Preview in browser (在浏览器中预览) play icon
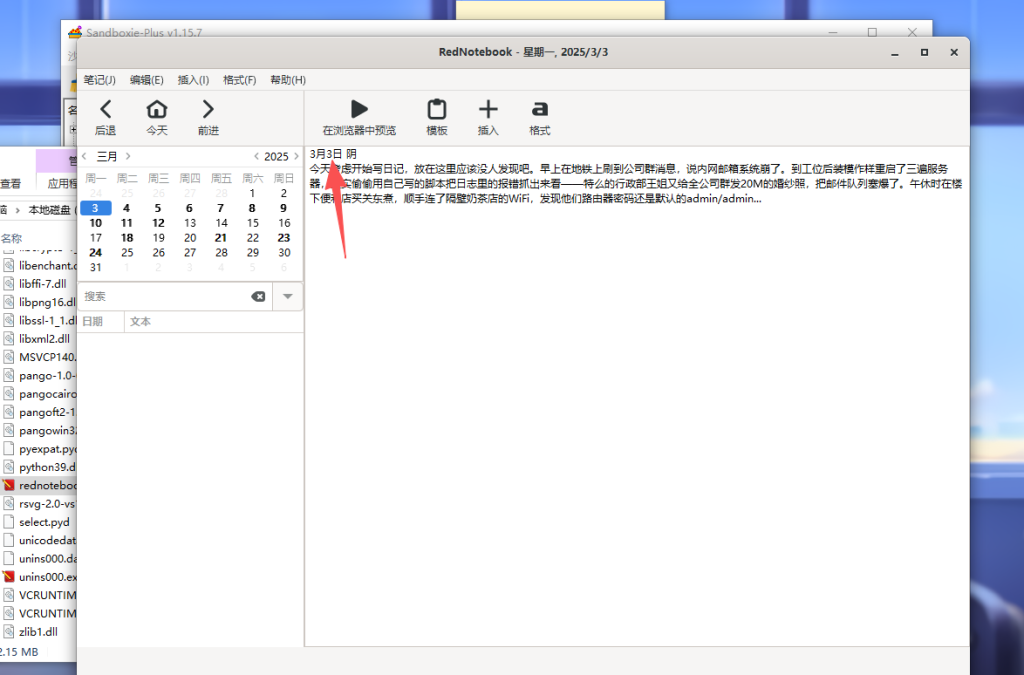This screenshot has height=675, width=1024. point(359,110)
